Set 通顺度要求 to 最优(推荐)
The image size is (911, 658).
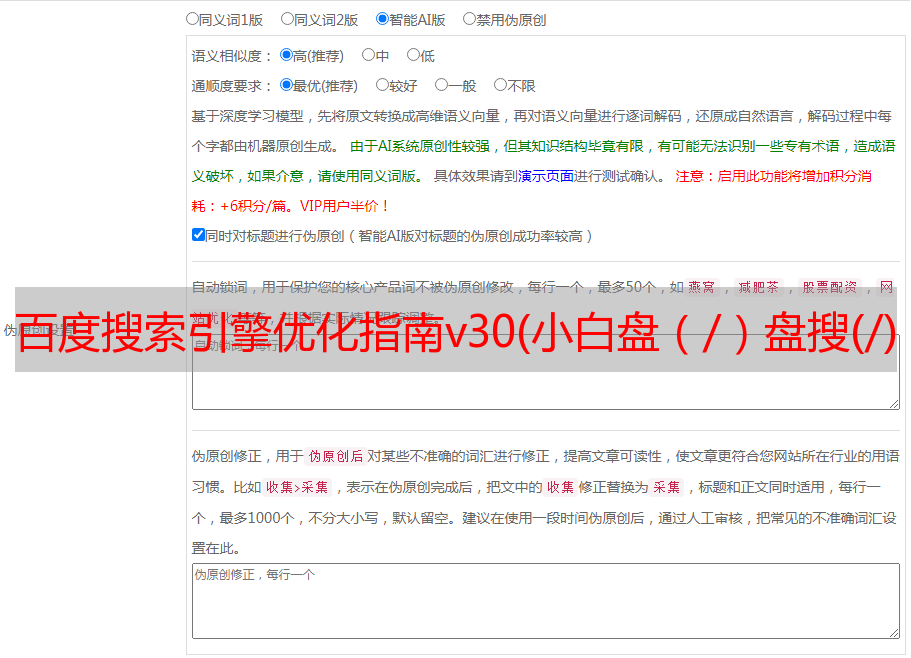286,85
